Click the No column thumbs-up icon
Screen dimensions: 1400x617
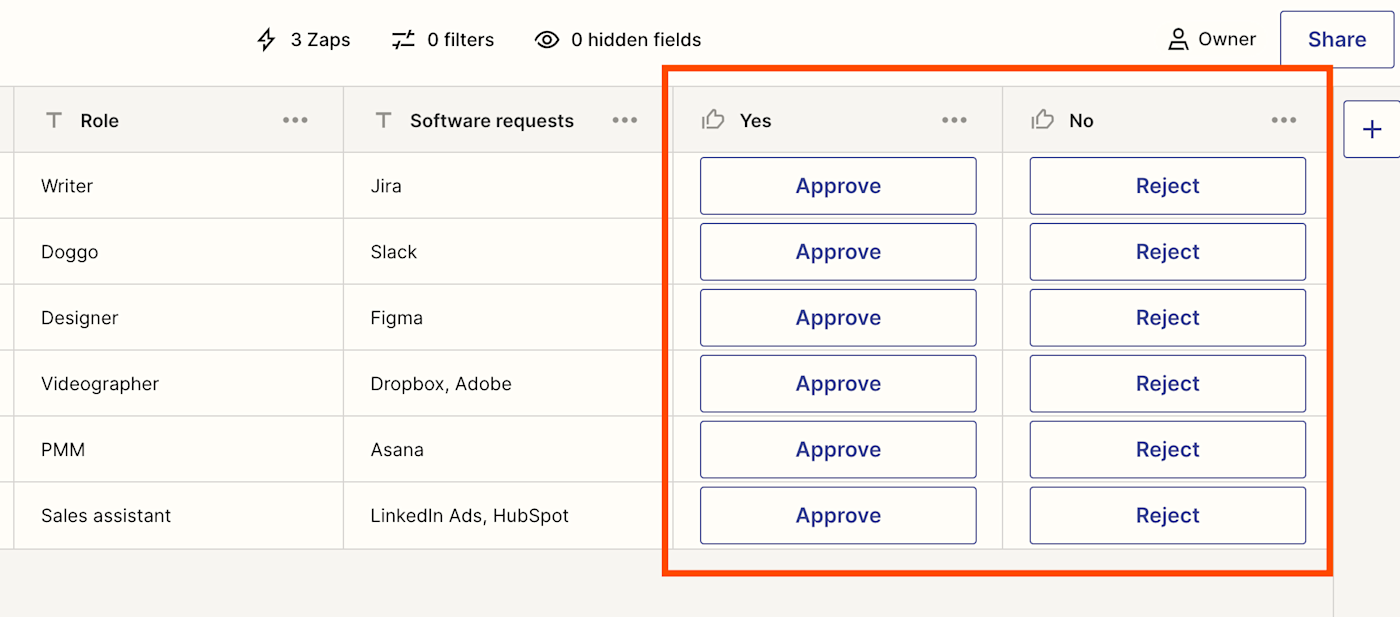click(1043, 120)
